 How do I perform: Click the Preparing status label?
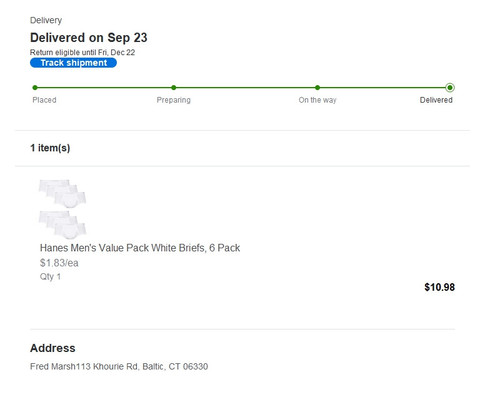click(x=174, y=100)
